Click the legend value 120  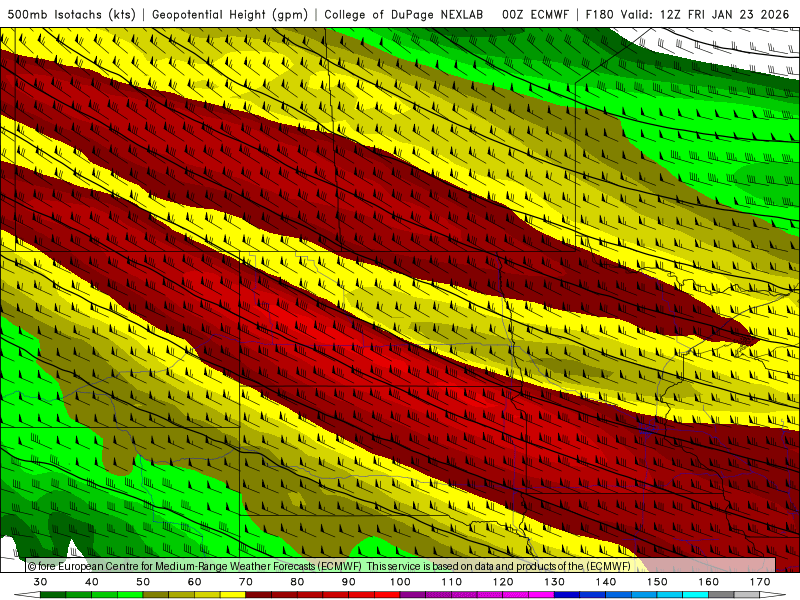(503, 582)
